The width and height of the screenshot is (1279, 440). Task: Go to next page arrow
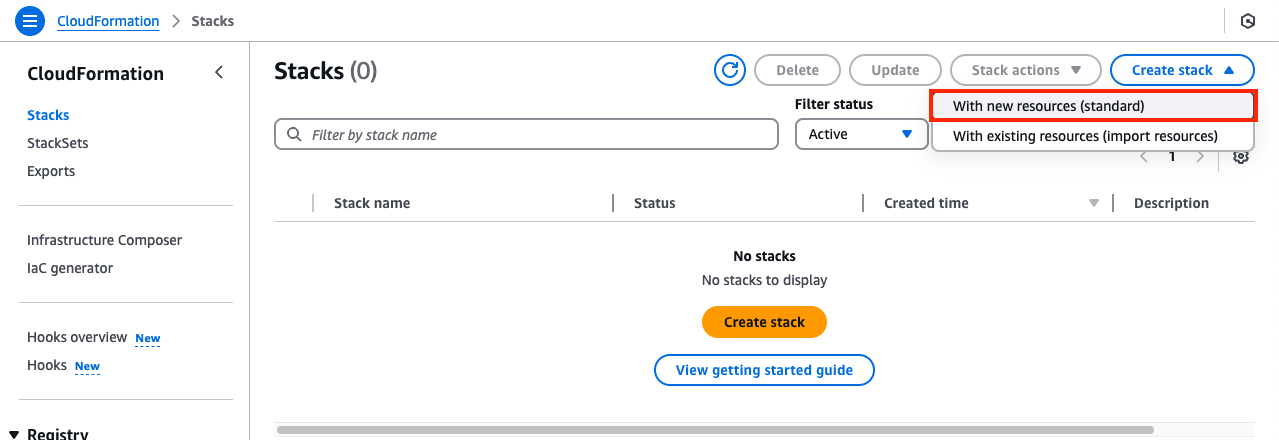coord(1200,157)
